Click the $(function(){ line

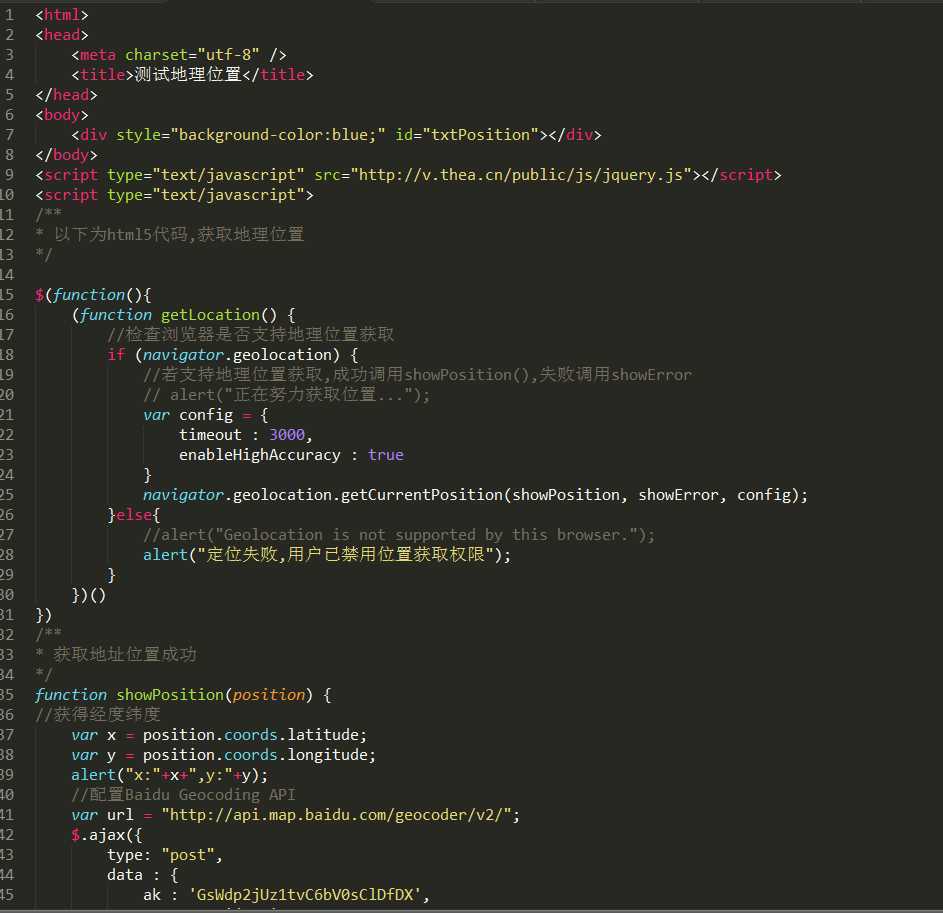point(93,295)
